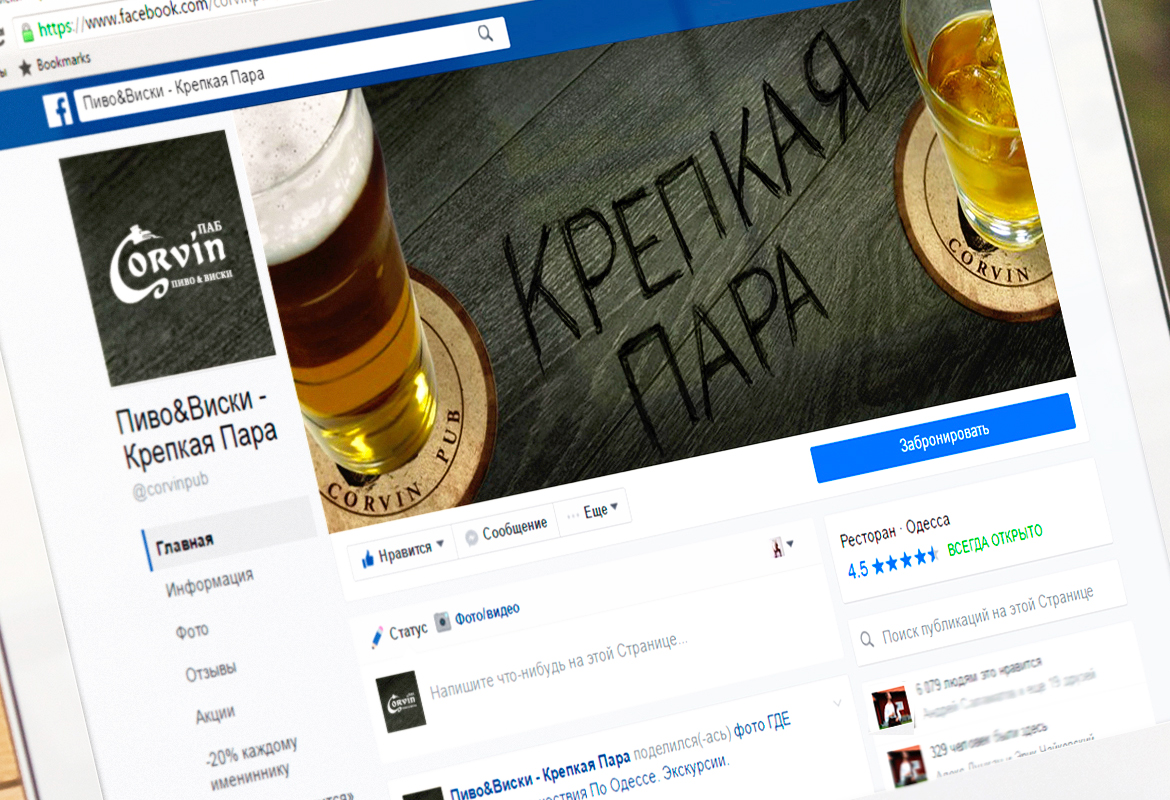Screen dimensions: 1170x800
Task: Click the Bookmarks star icon
Action: [x=25, y=68]
